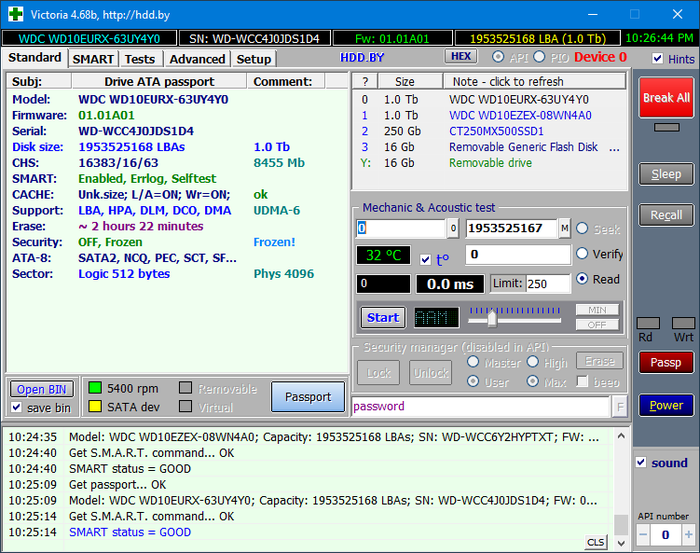Screen dimensions: 700x553
Task: Click the MIN acoustic button
Action: click(597, 310)
